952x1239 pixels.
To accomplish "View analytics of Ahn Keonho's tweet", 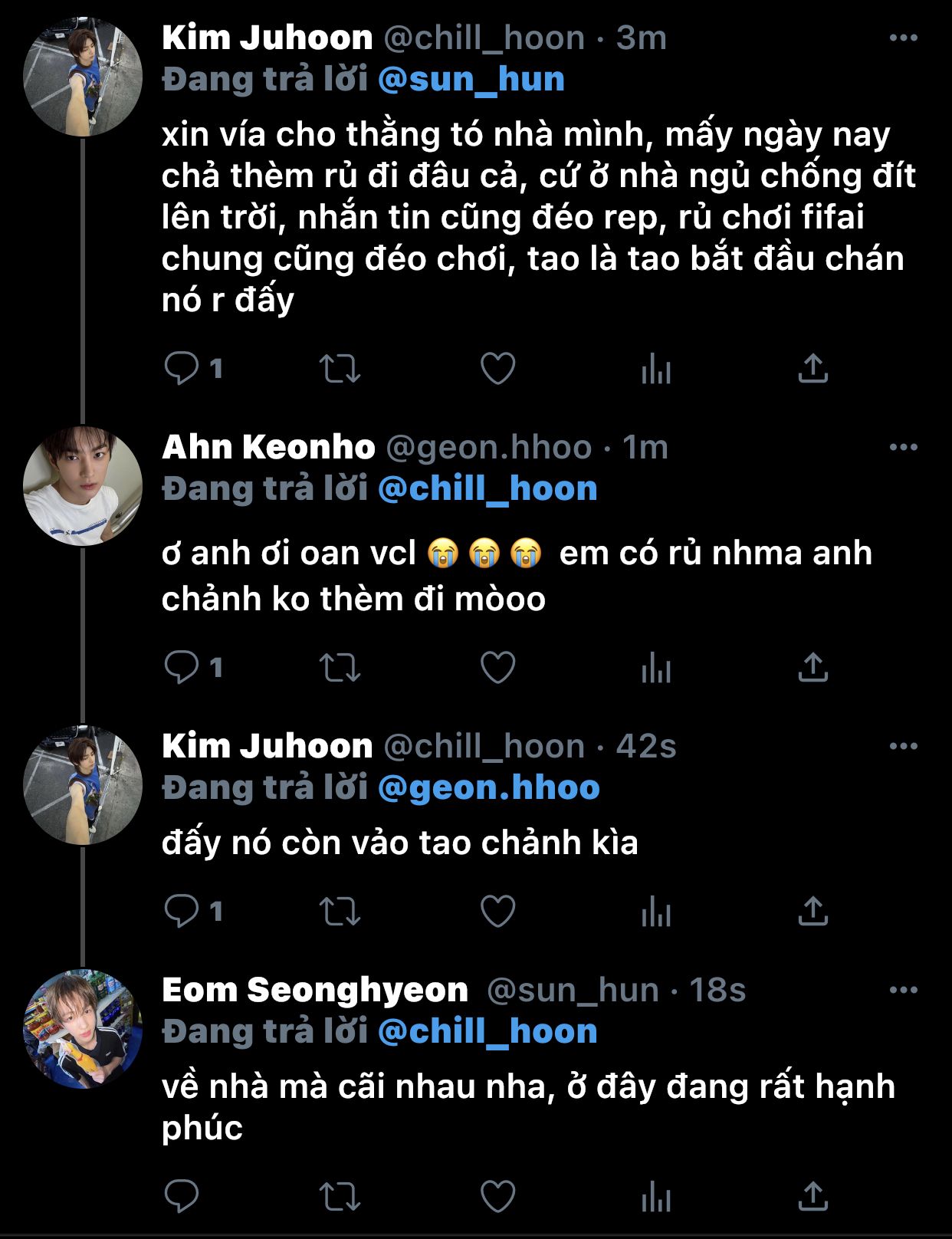I will pyautogui.click(x=656, y=668).
